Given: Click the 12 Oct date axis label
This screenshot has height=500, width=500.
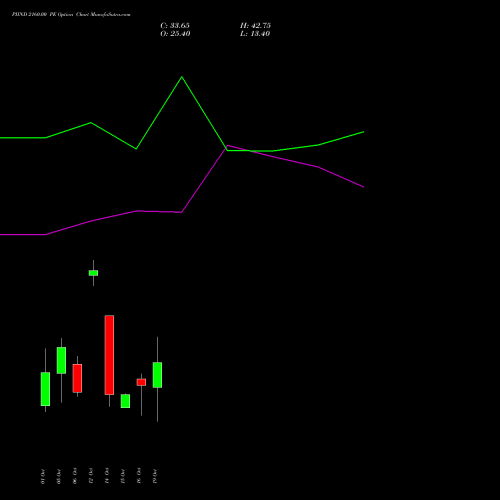Looking at the screenshot, I should click(91, 476).
